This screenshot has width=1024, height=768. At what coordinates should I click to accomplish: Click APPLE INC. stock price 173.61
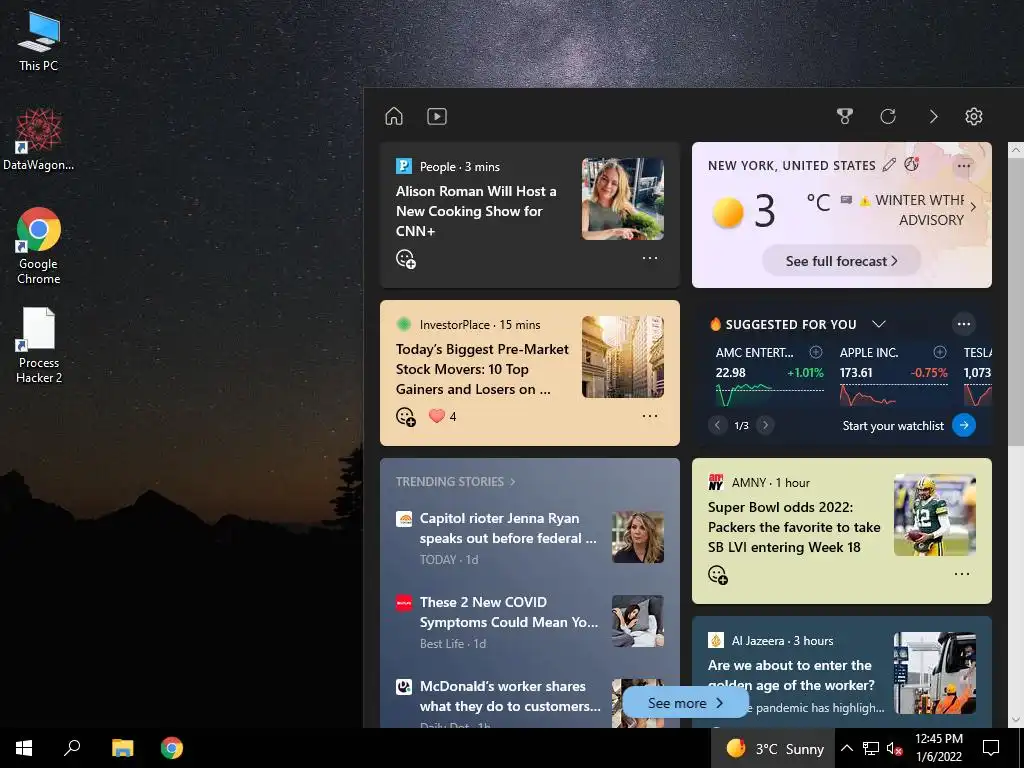(x=856, y=372)
